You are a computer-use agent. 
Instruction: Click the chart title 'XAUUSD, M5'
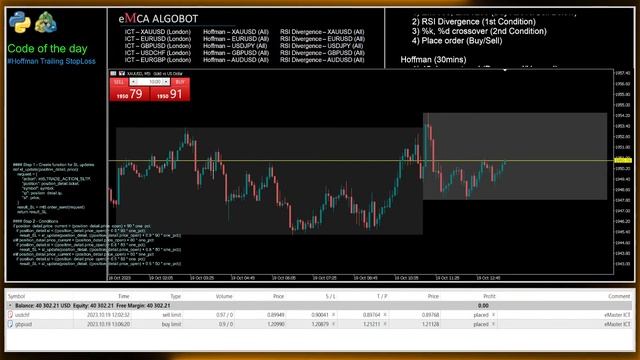pos(139,73)
